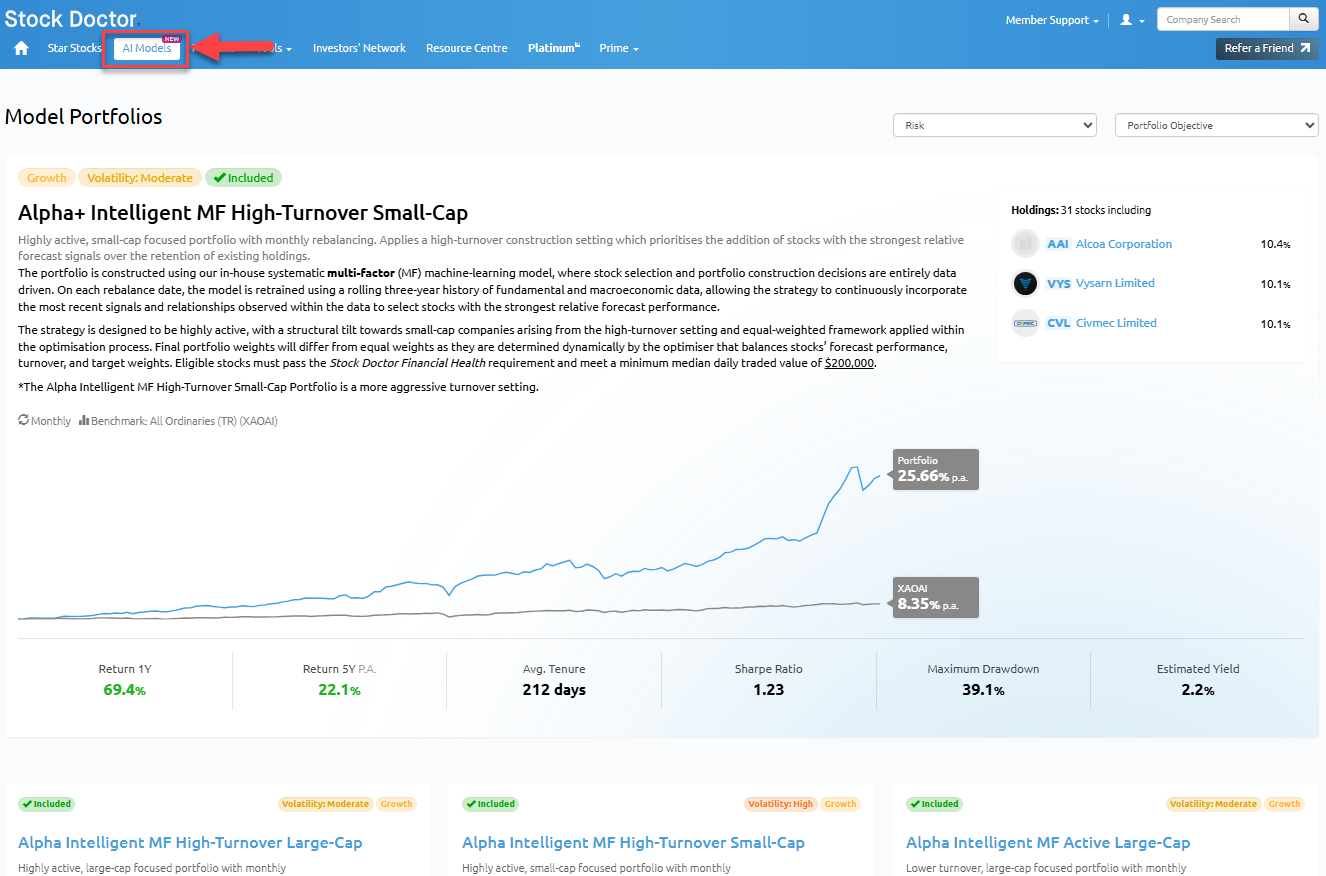This screenshot has height=876, width=1326.
Task: Click the Alpha+ Intelligent MF High-Turnover Small-Cap heading
Action: 243,213
